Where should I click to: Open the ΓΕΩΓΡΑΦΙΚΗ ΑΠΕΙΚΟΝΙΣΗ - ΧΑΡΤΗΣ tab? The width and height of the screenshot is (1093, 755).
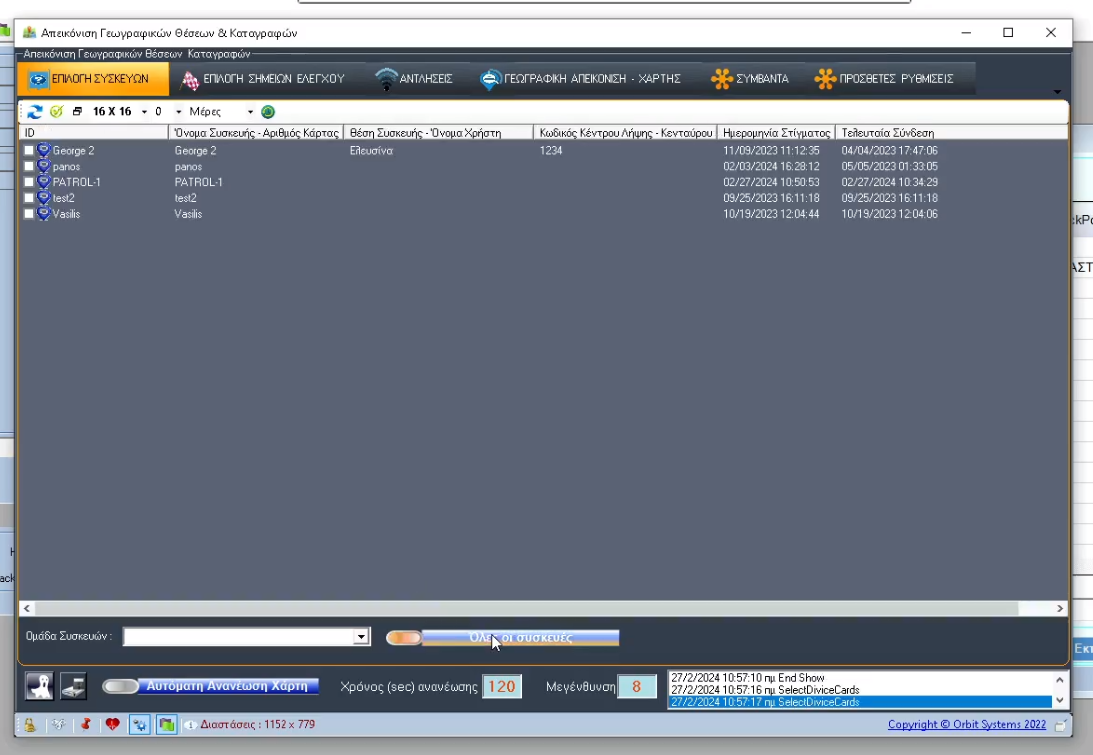coord(579,78)
